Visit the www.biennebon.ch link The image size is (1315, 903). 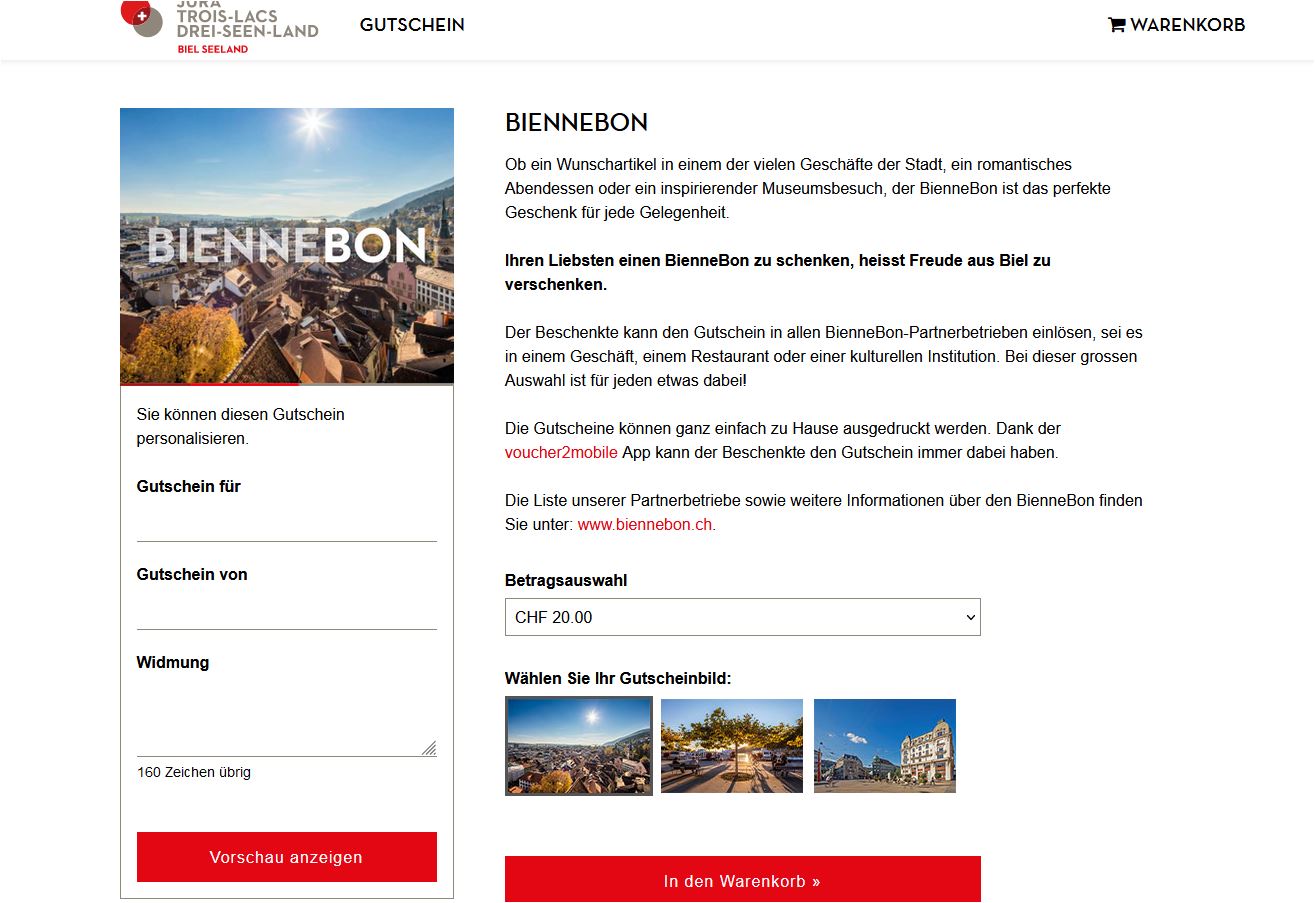point(645,524)
